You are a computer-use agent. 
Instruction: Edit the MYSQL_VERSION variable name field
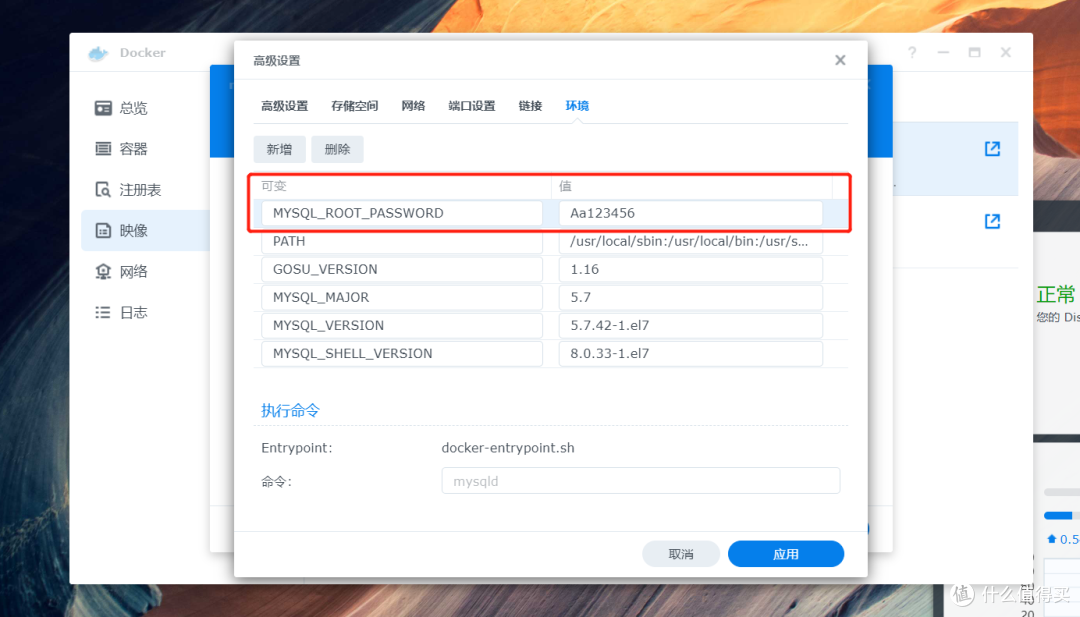click(x=402, y=326)
